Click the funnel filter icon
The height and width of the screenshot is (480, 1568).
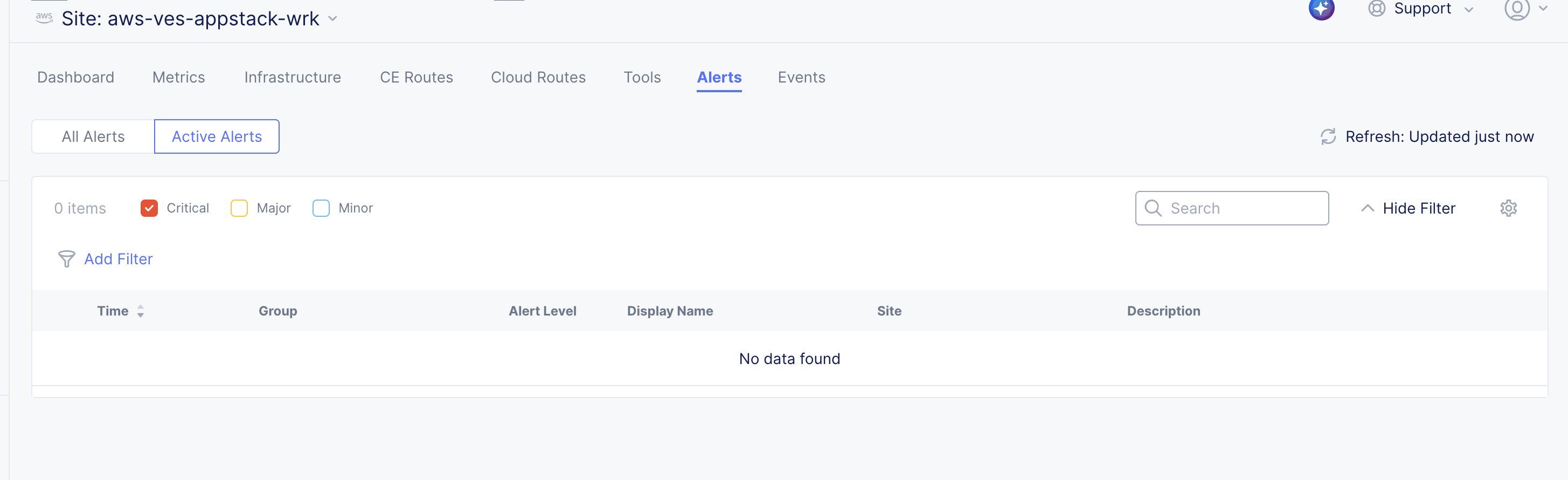pos(66,259)
